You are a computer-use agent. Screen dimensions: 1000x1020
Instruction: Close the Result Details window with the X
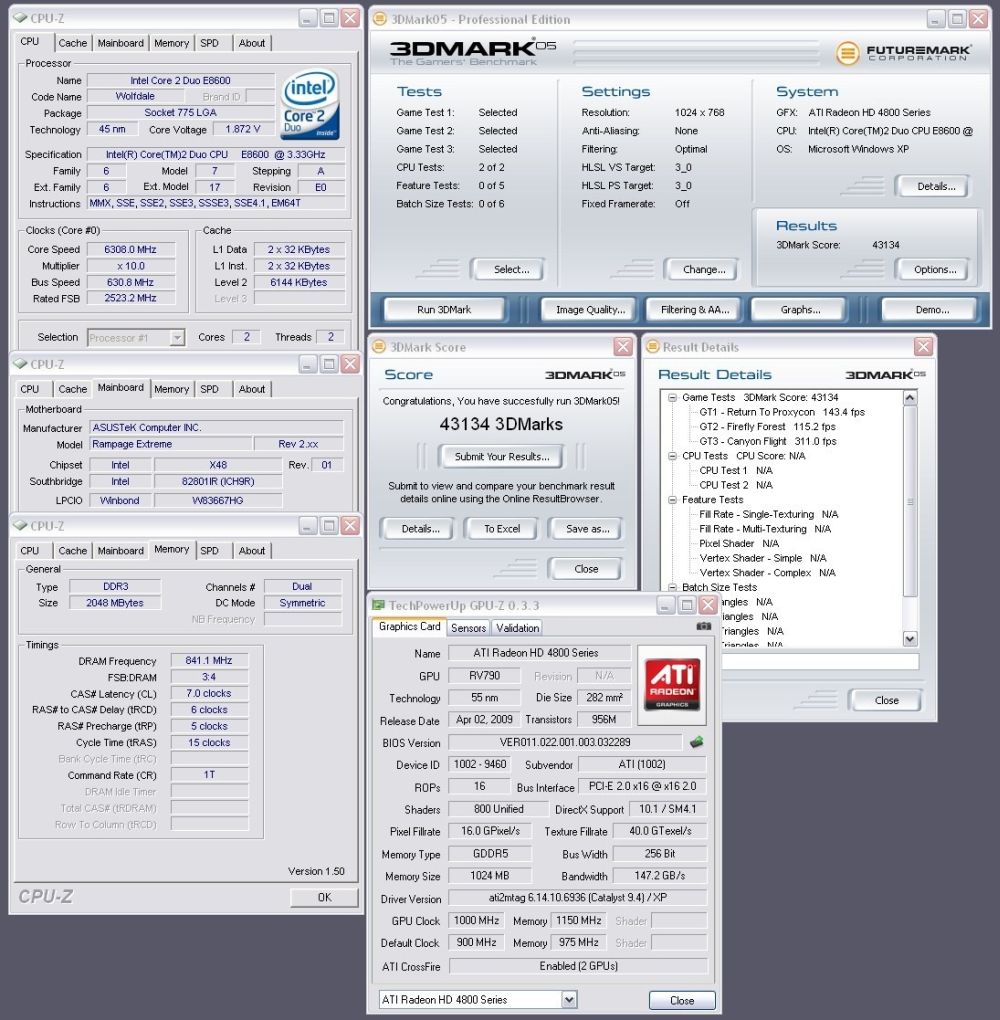(923, 347)
